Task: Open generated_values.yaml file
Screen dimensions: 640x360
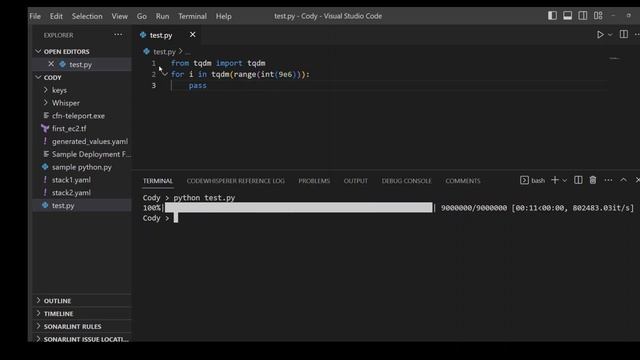Action: [x=82, y=141]
